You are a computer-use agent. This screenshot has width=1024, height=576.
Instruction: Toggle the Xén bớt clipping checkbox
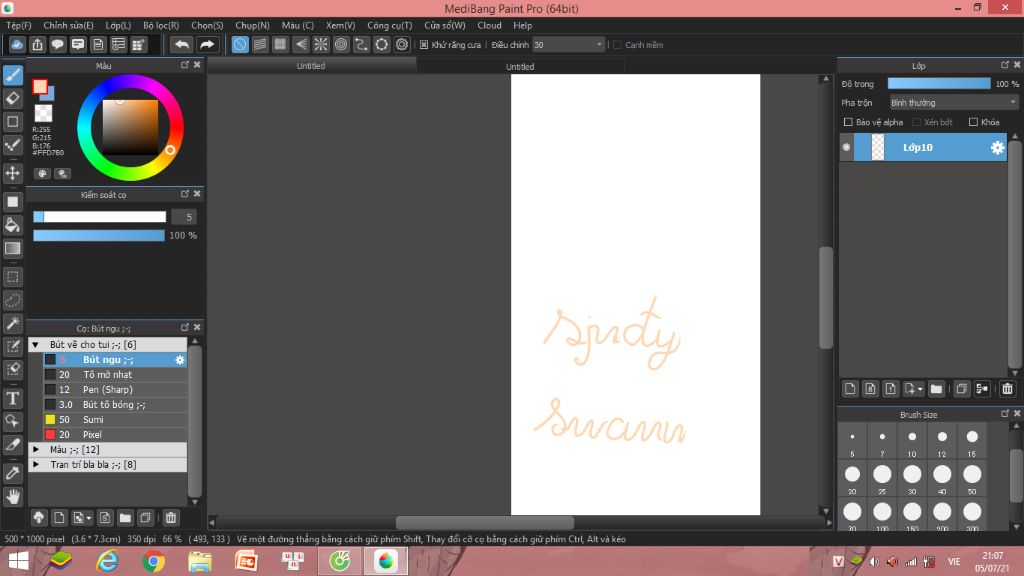click(x=916, y=122)
